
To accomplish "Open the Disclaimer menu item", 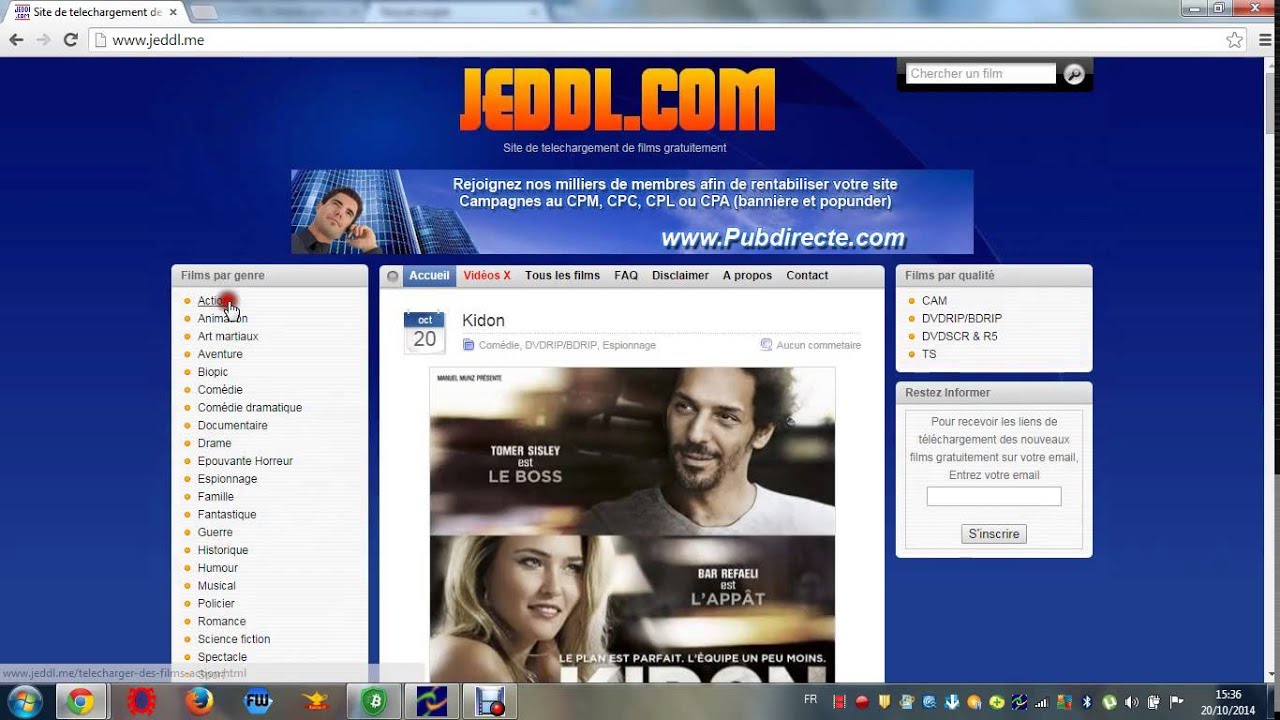I will click(x=680, y=276).
